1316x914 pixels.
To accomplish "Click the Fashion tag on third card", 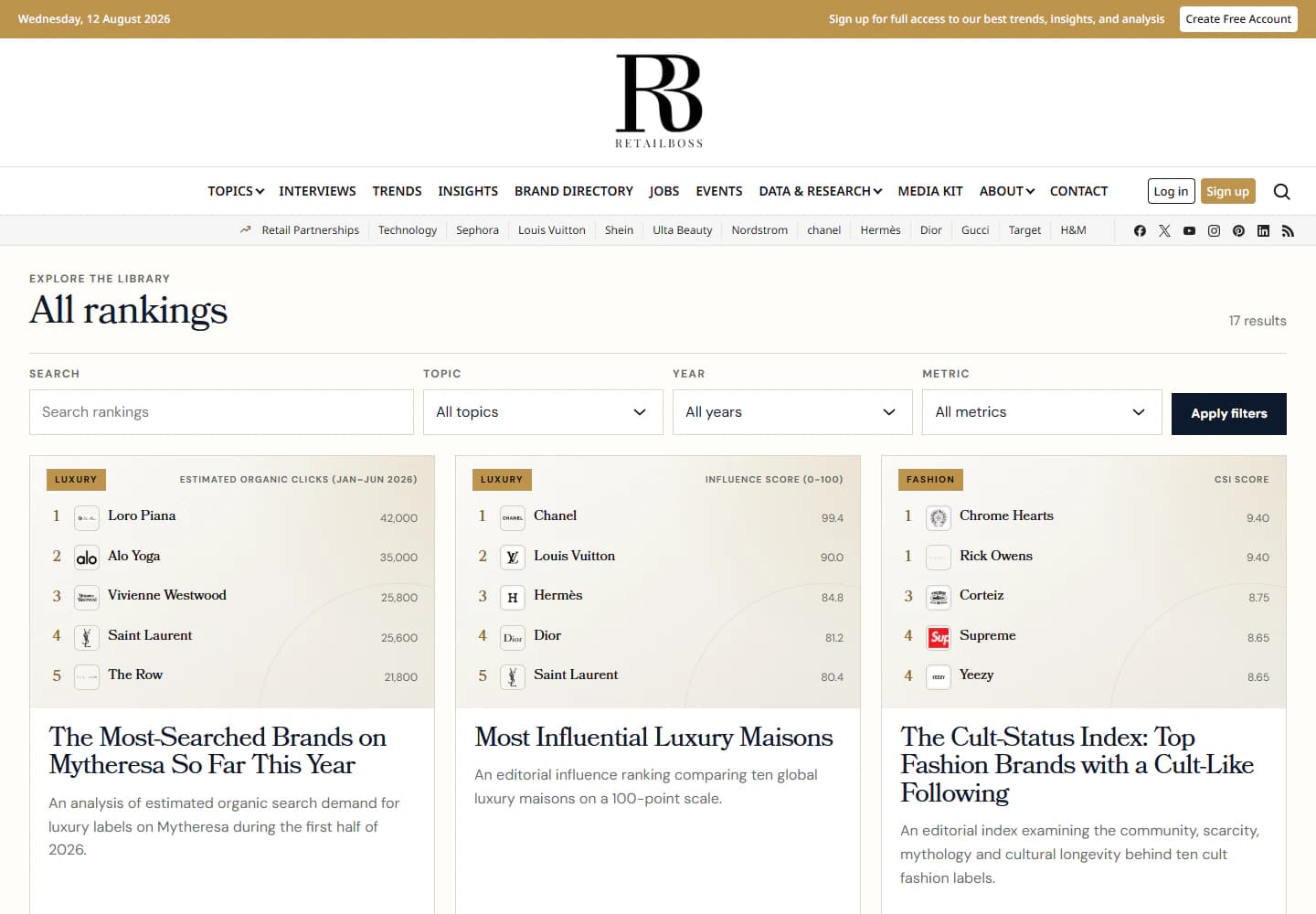I will 930,479.
